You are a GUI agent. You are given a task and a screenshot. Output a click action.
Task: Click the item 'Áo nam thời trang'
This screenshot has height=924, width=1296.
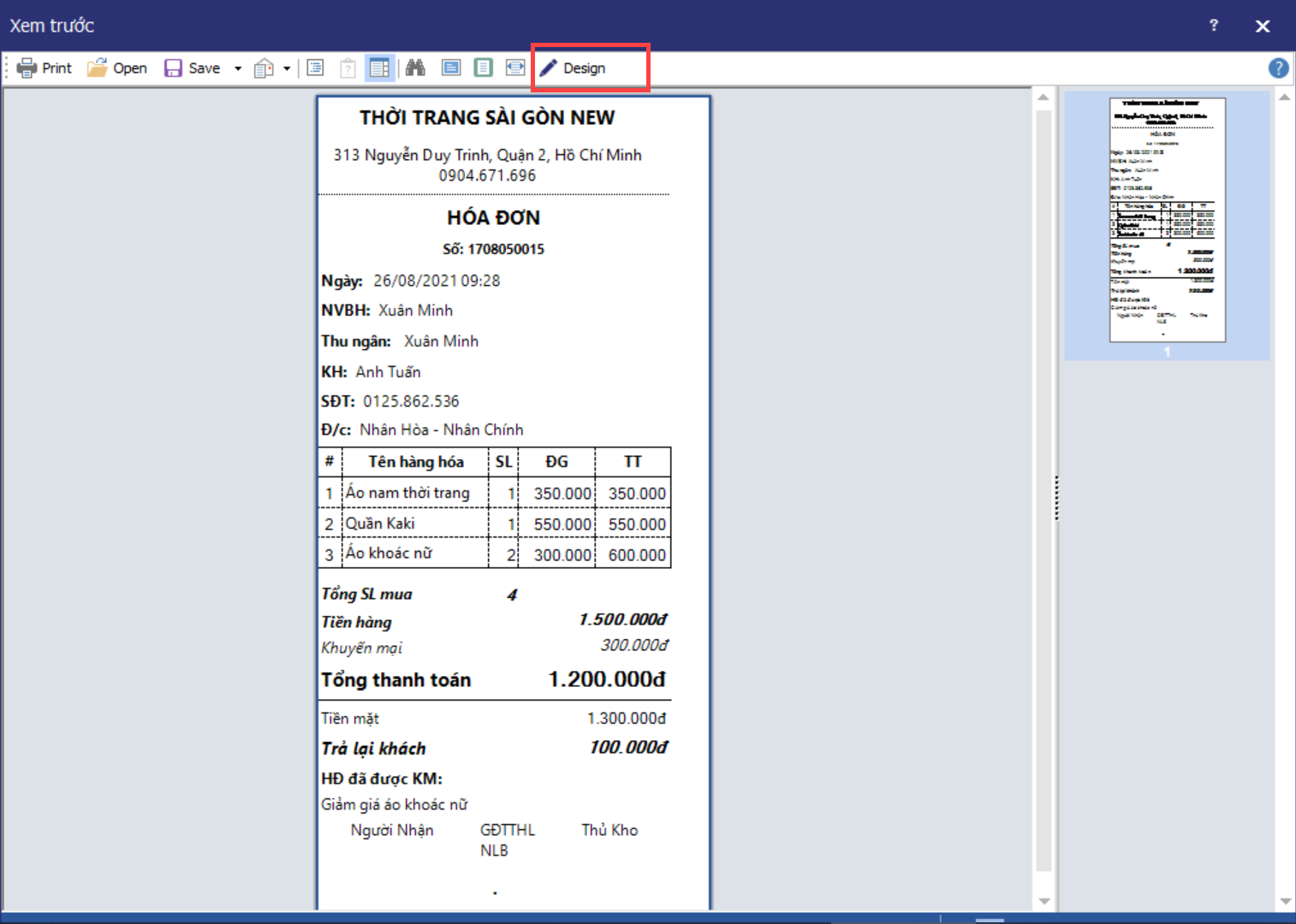tap(407, 493)
